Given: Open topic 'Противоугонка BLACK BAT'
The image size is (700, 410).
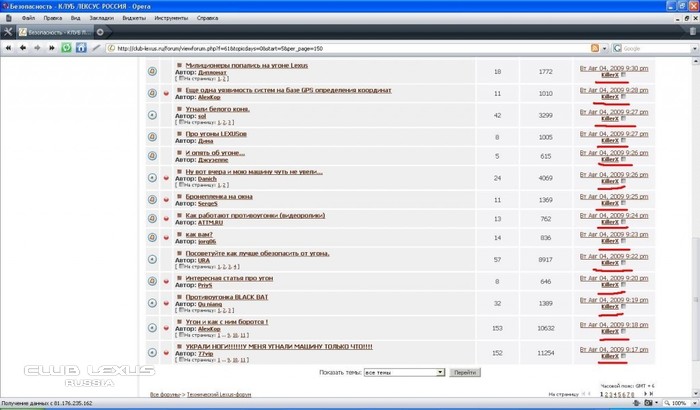Looking at the screenshot, I should pos(229,297).
